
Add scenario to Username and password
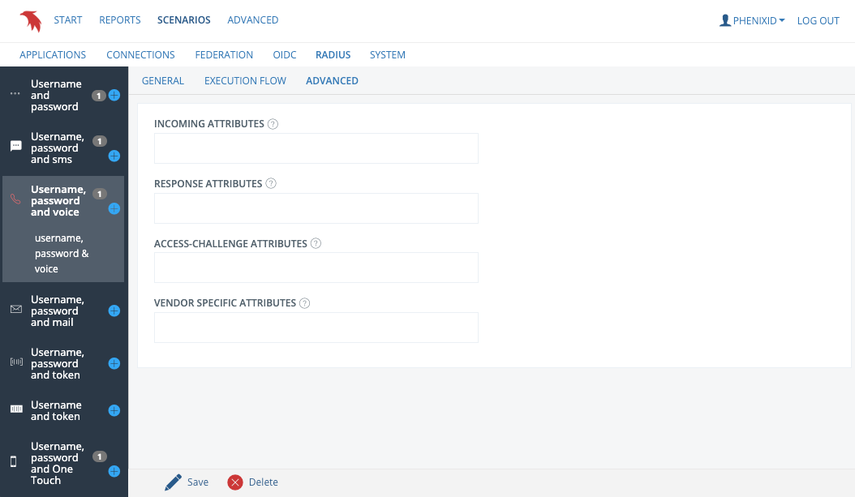(x=114, y=95)
